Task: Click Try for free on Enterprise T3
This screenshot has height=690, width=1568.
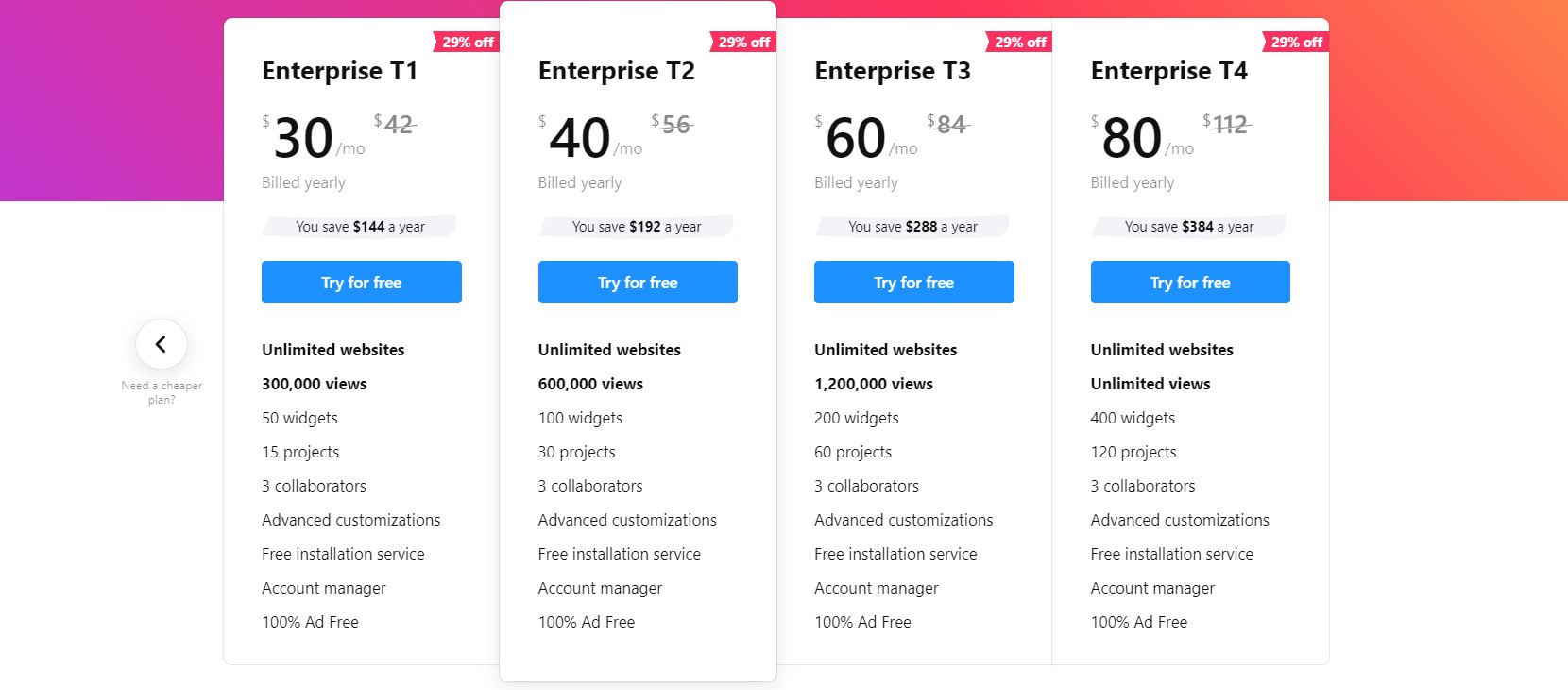Action: [913, 282]
